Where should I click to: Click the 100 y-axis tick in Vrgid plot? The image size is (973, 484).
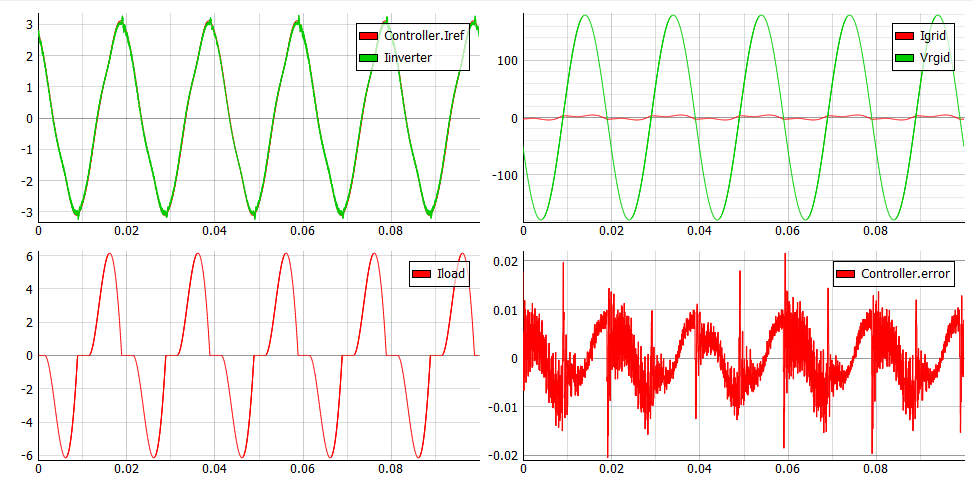pos(505,61)
